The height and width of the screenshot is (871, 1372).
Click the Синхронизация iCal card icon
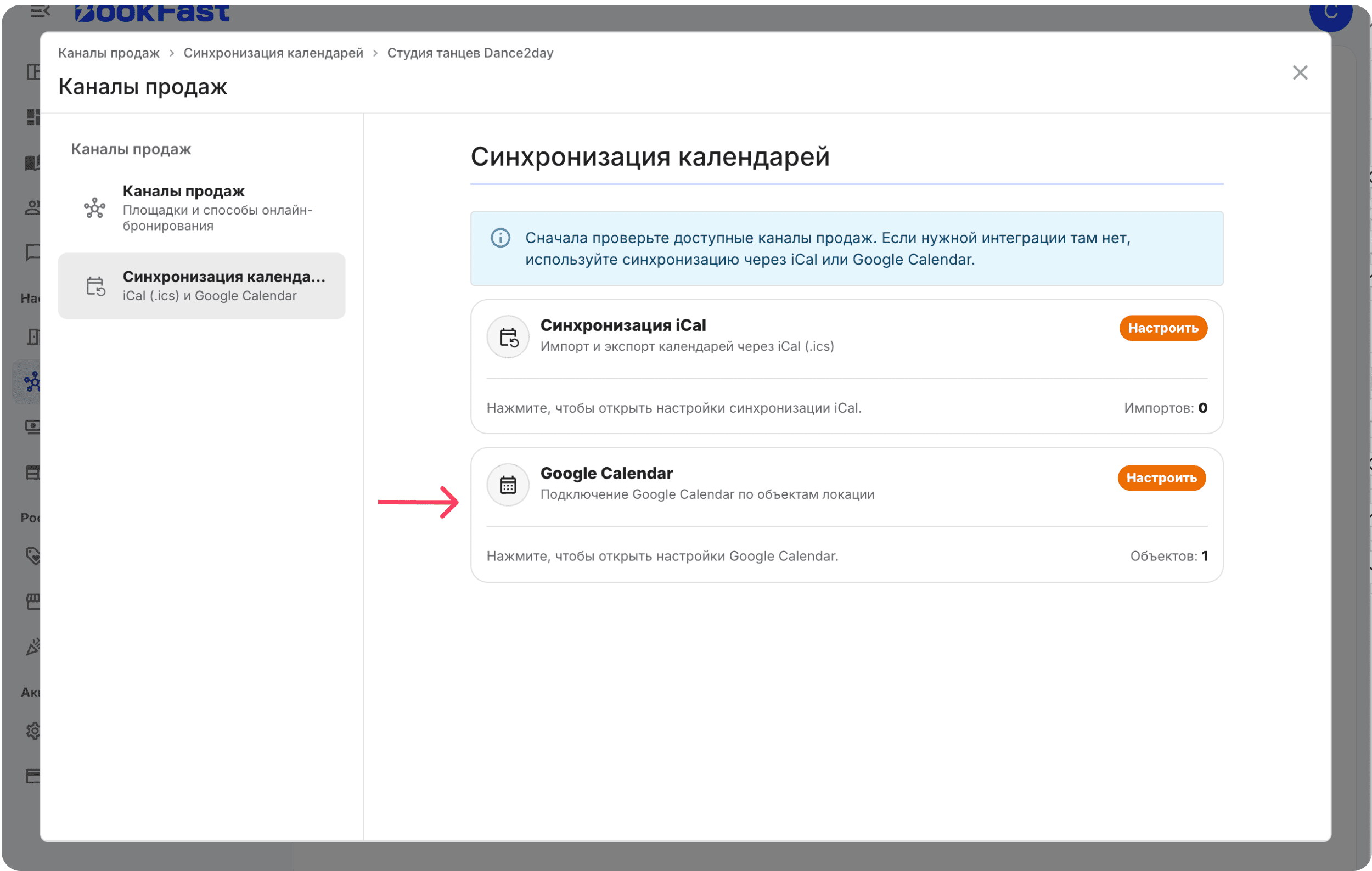tap(508, 336)
